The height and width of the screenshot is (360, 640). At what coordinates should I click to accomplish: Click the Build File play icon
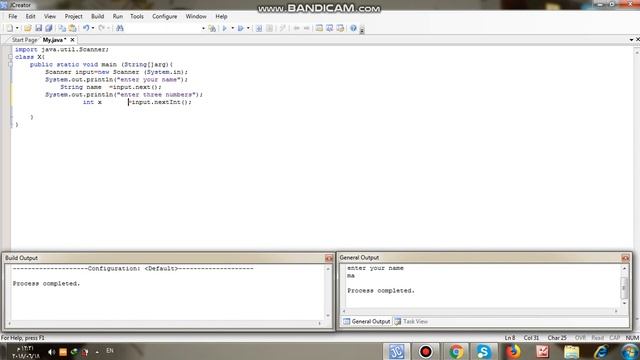pos(224,28)
